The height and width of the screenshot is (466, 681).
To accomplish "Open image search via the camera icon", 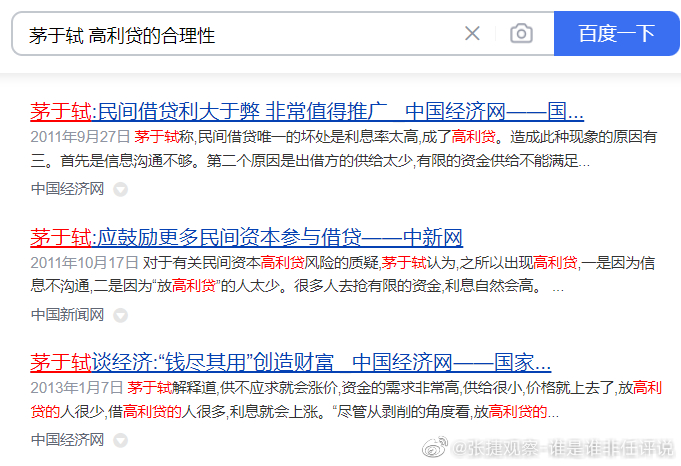I will (x=521, y=33).
